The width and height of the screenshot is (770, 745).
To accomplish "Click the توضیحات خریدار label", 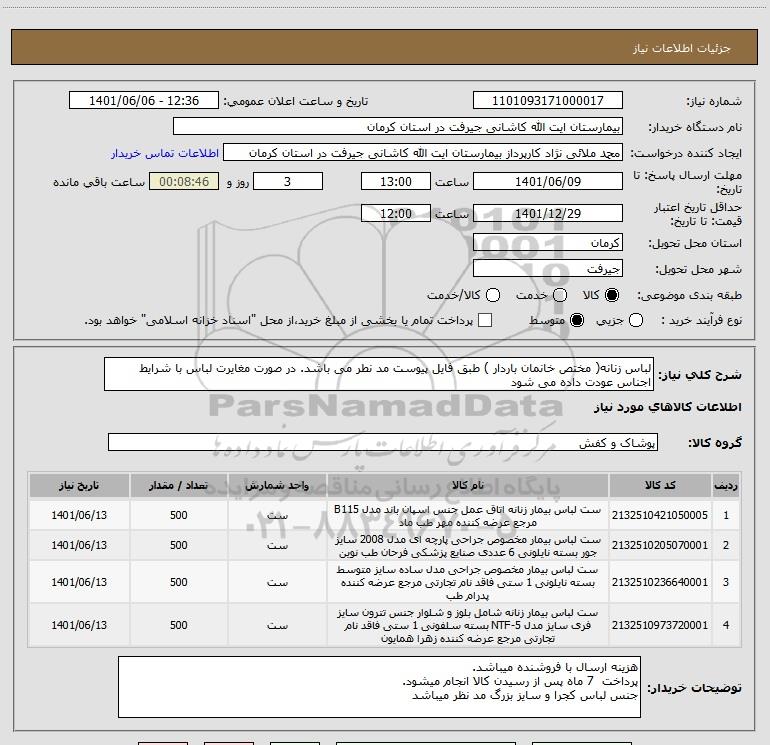I will click(694, 688).
